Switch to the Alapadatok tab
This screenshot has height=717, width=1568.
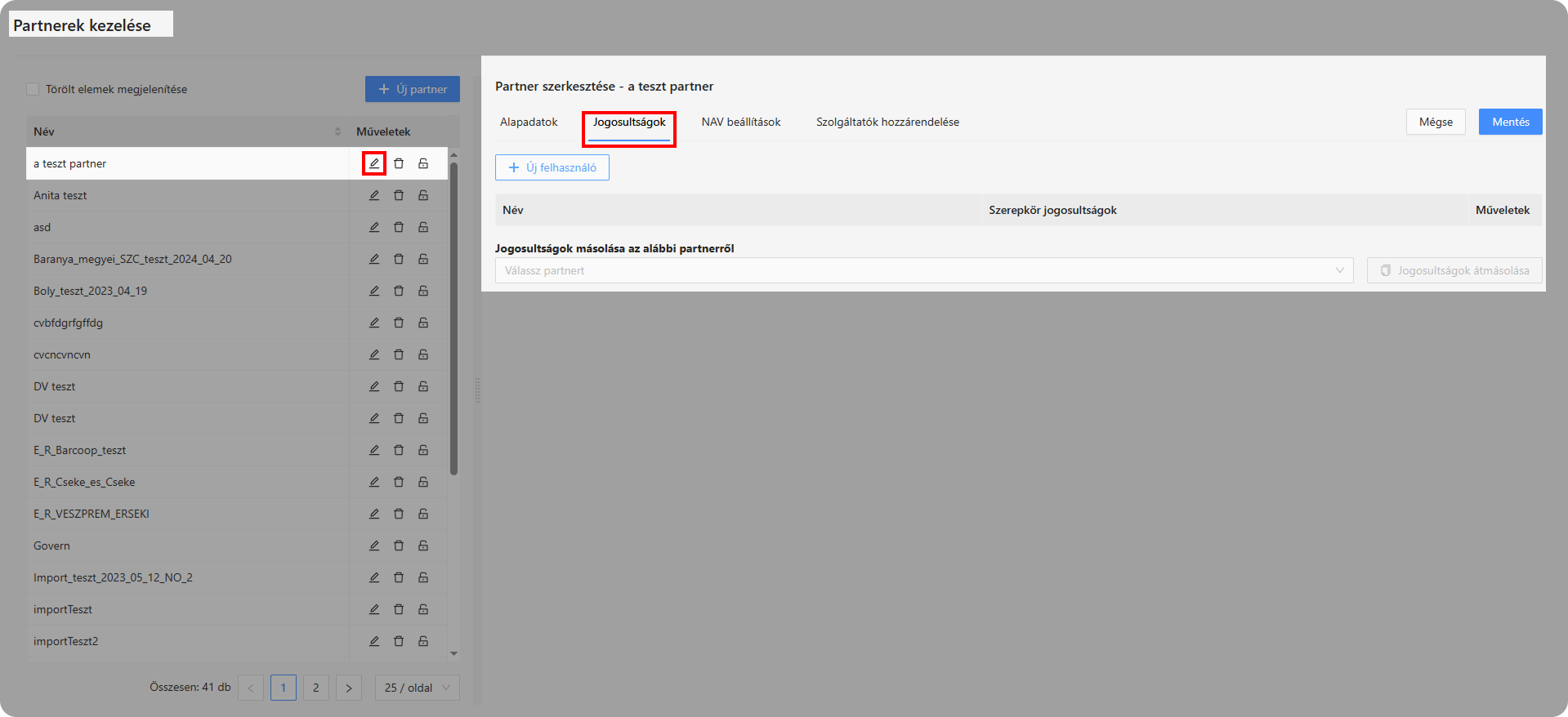(529, 122)
